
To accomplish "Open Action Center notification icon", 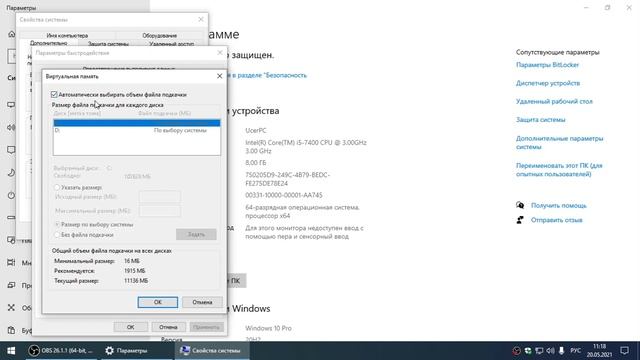I will [x=624, y=351].
